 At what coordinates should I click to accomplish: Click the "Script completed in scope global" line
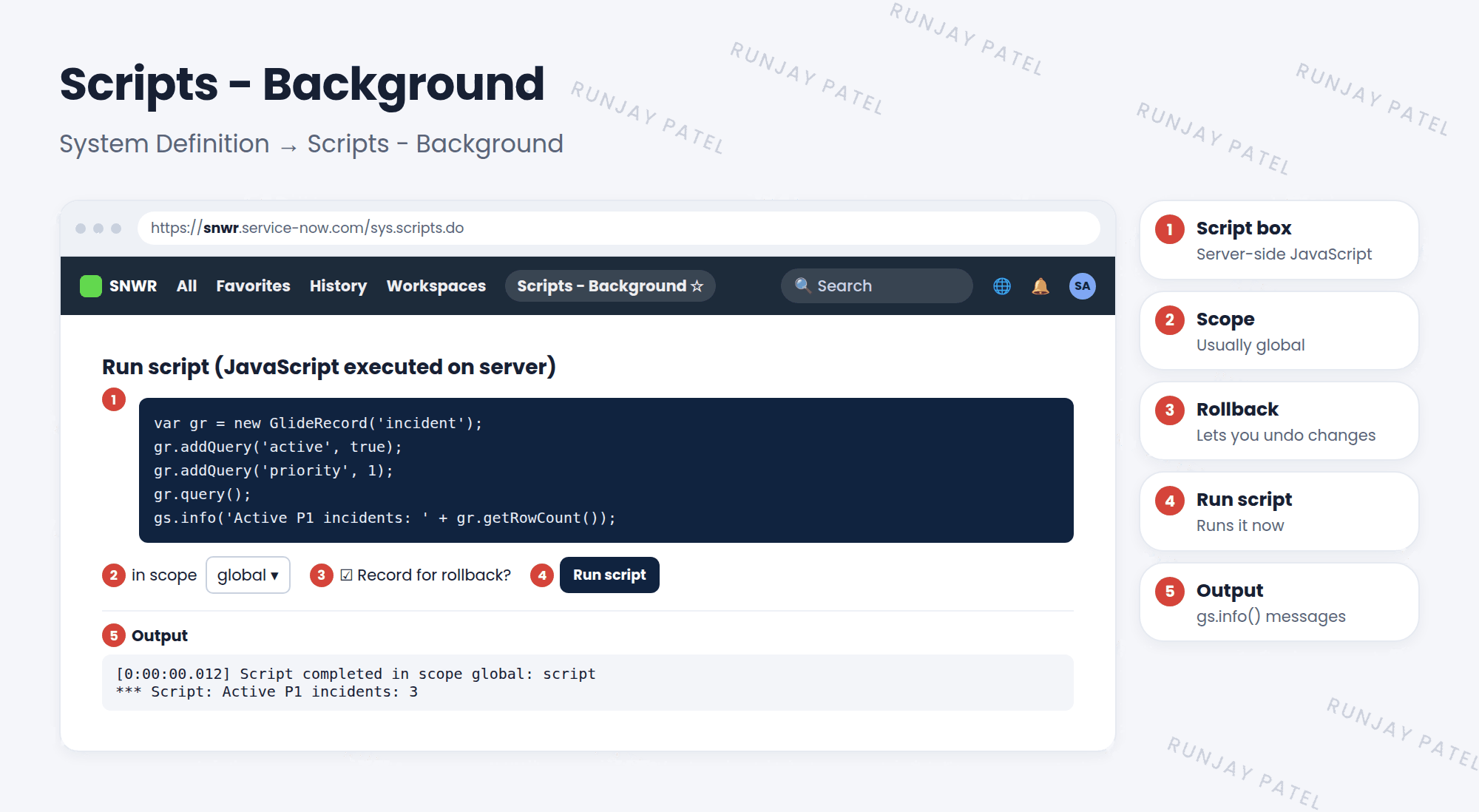pos(356,674)
